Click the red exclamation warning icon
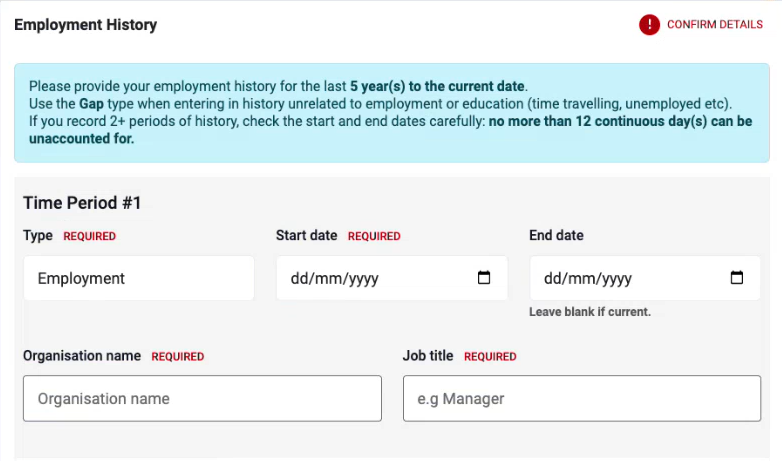 pyautogui.click(x=650, y=25)
